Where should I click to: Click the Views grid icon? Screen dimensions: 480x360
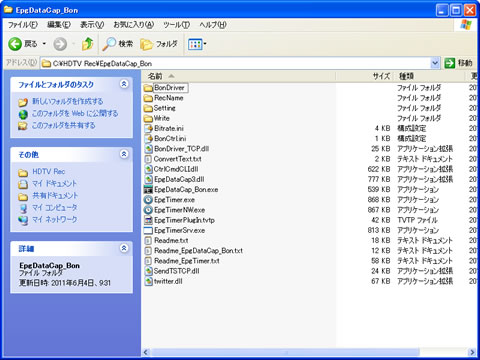[x=195, y=44]
